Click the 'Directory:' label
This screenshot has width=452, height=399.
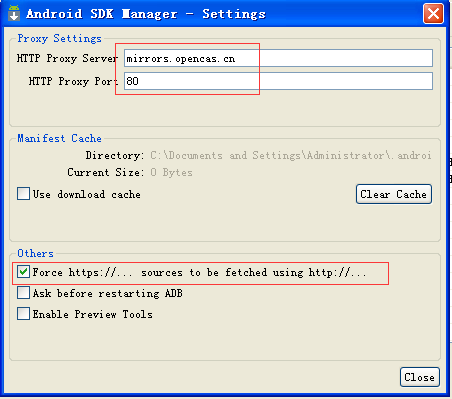(x=115, y=155)
